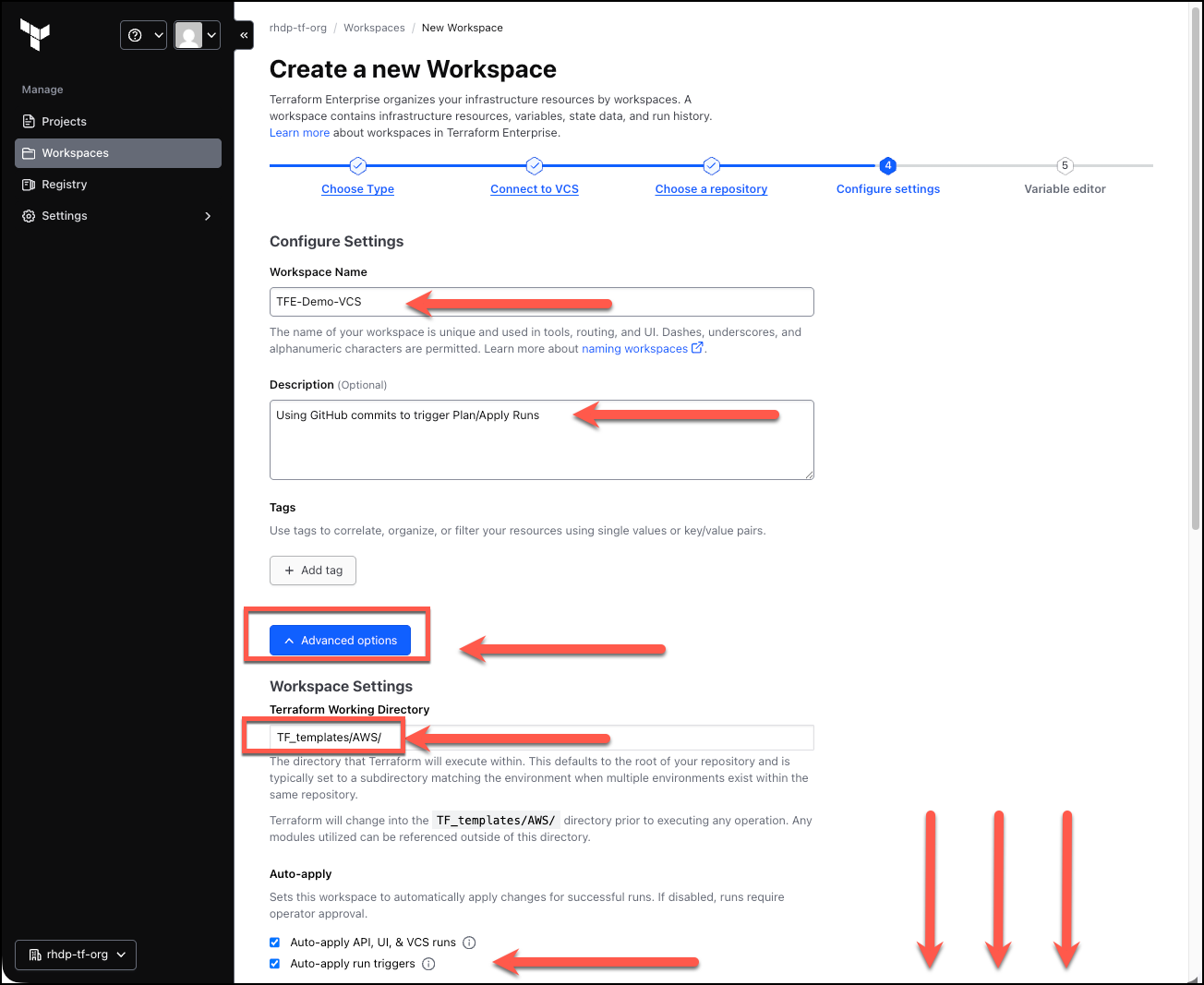The height and width of the screenshot is (985, 1204).
Task: Click info icon beside Auto-apply run triggers
Action: (x=428, y=964)
